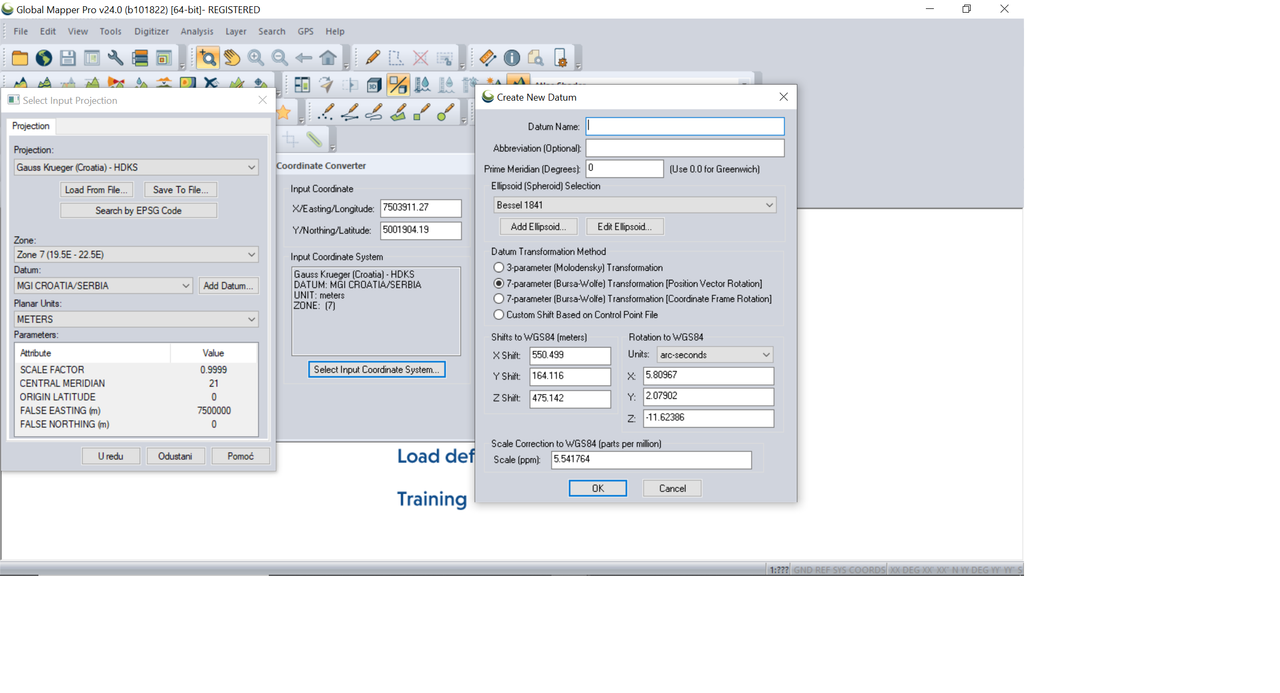Select 3-parameter Molodensky Transformation radio

tap(498, 268)
